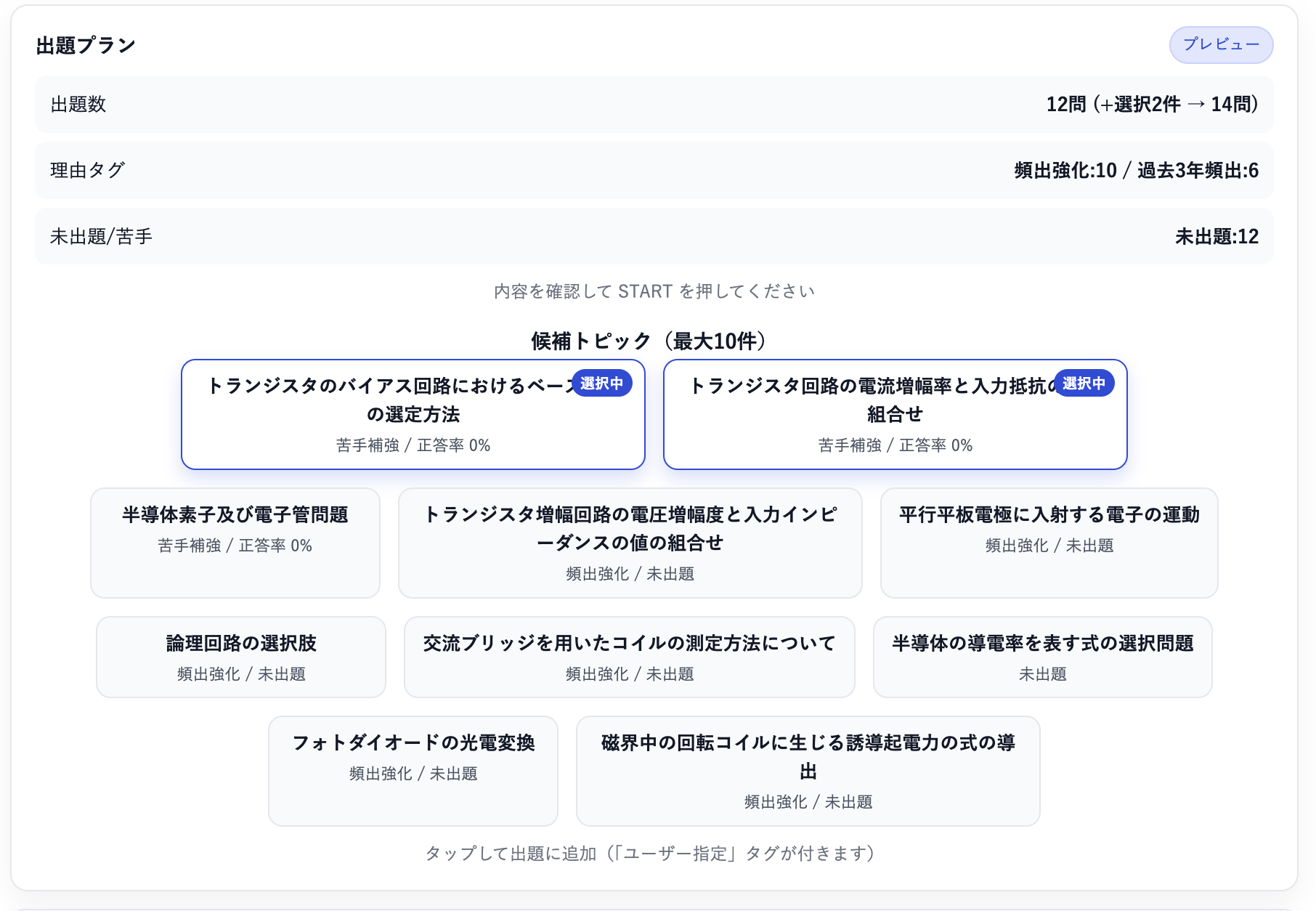Screen dimensions: 1316x911
Task: Select the 平行平板電極に入射する電子の運動 topic
Action: pos(1048,542)
